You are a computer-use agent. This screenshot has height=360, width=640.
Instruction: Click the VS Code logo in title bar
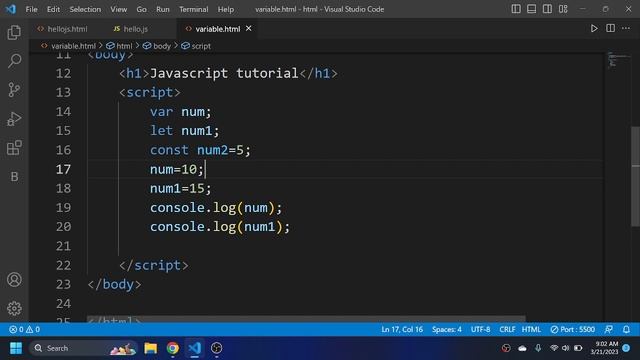click(x=11, y=9)
